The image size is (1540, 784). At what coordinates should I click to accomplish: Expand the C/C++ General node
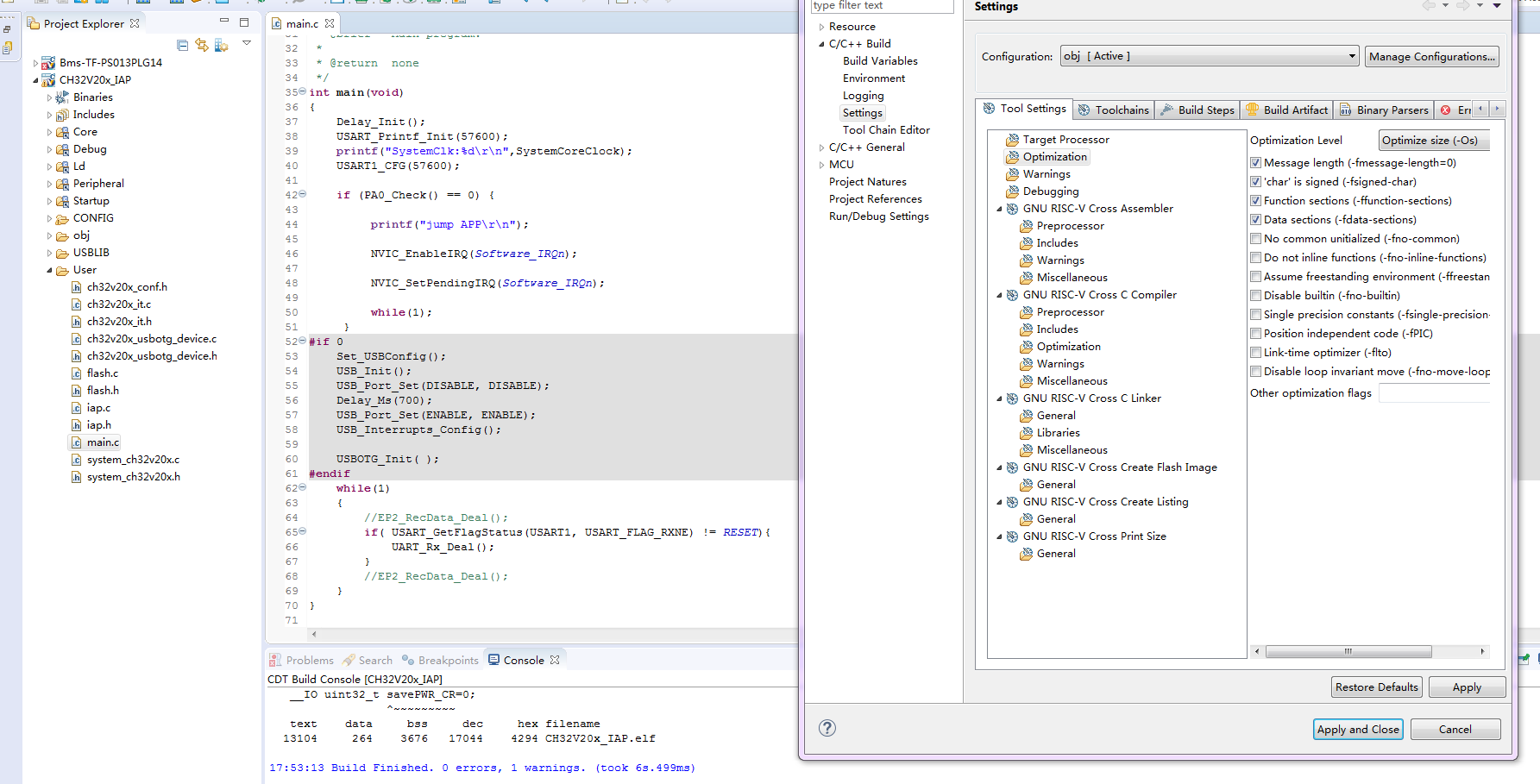pyautogui.click(x=821, y=147)
